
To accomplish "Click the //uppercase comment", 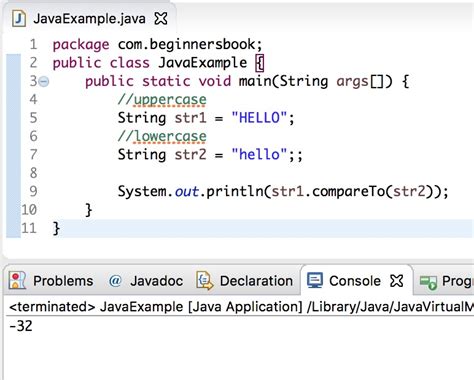I will click(x=162, y=100).
